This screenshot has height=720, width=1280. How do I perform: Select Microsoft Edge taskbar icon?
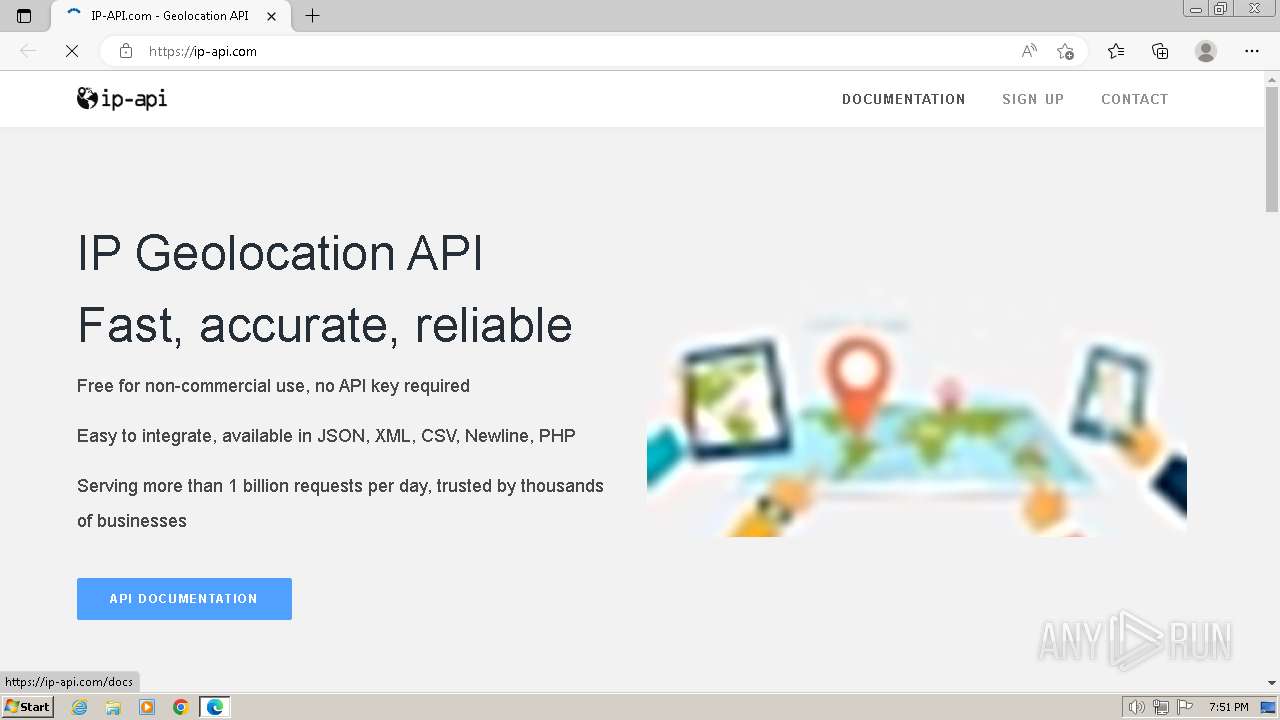(215, 707)
